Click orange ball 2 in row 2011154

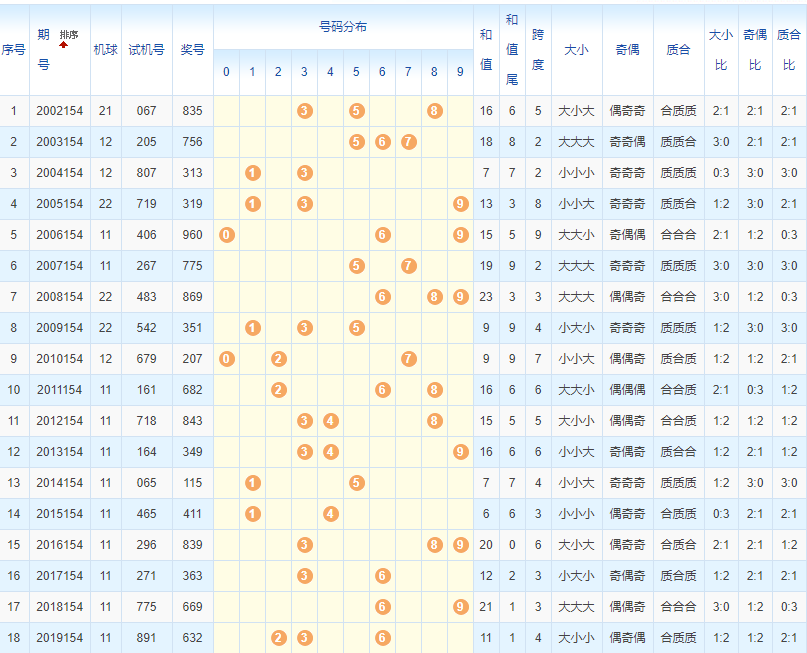coord(279,389)
